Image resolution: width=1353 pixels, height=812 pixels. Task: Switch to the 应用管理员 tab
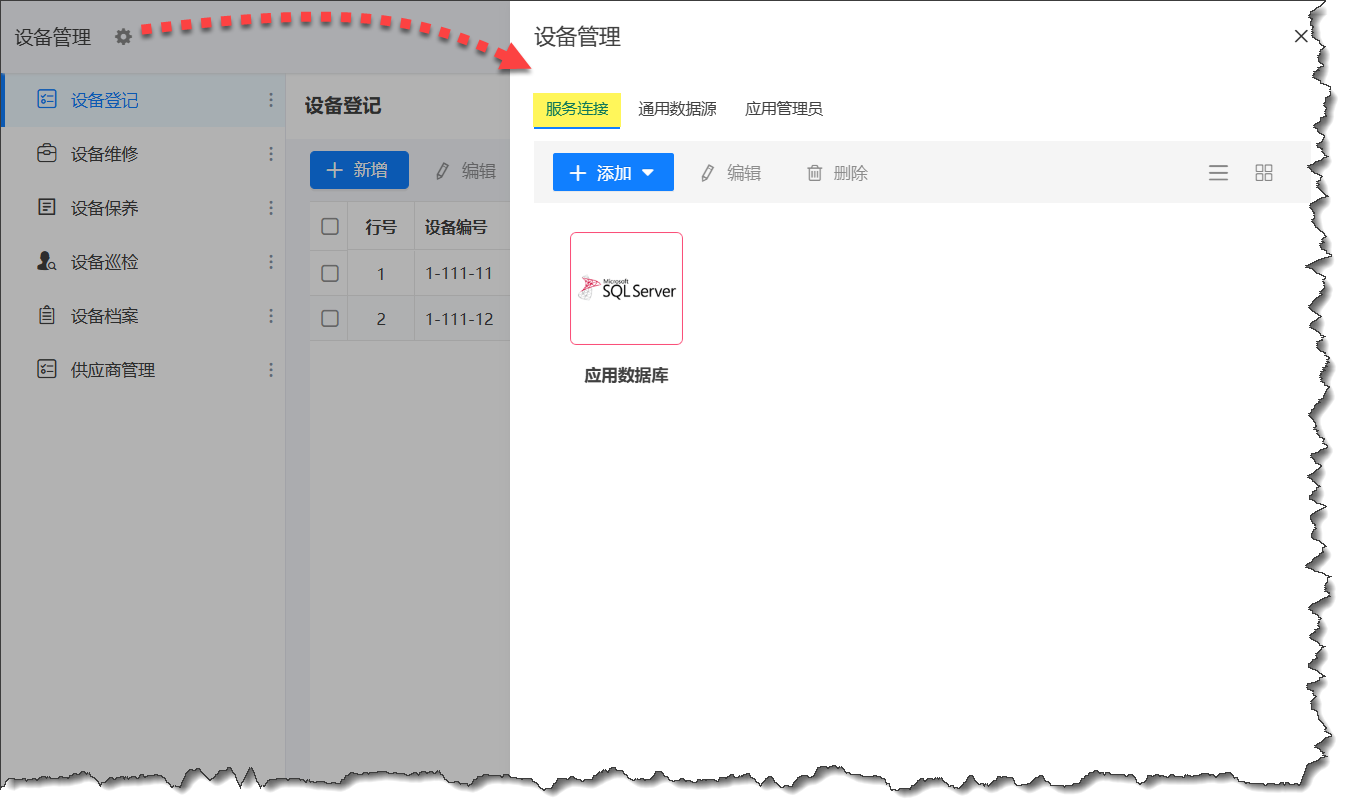pos(784,109)
